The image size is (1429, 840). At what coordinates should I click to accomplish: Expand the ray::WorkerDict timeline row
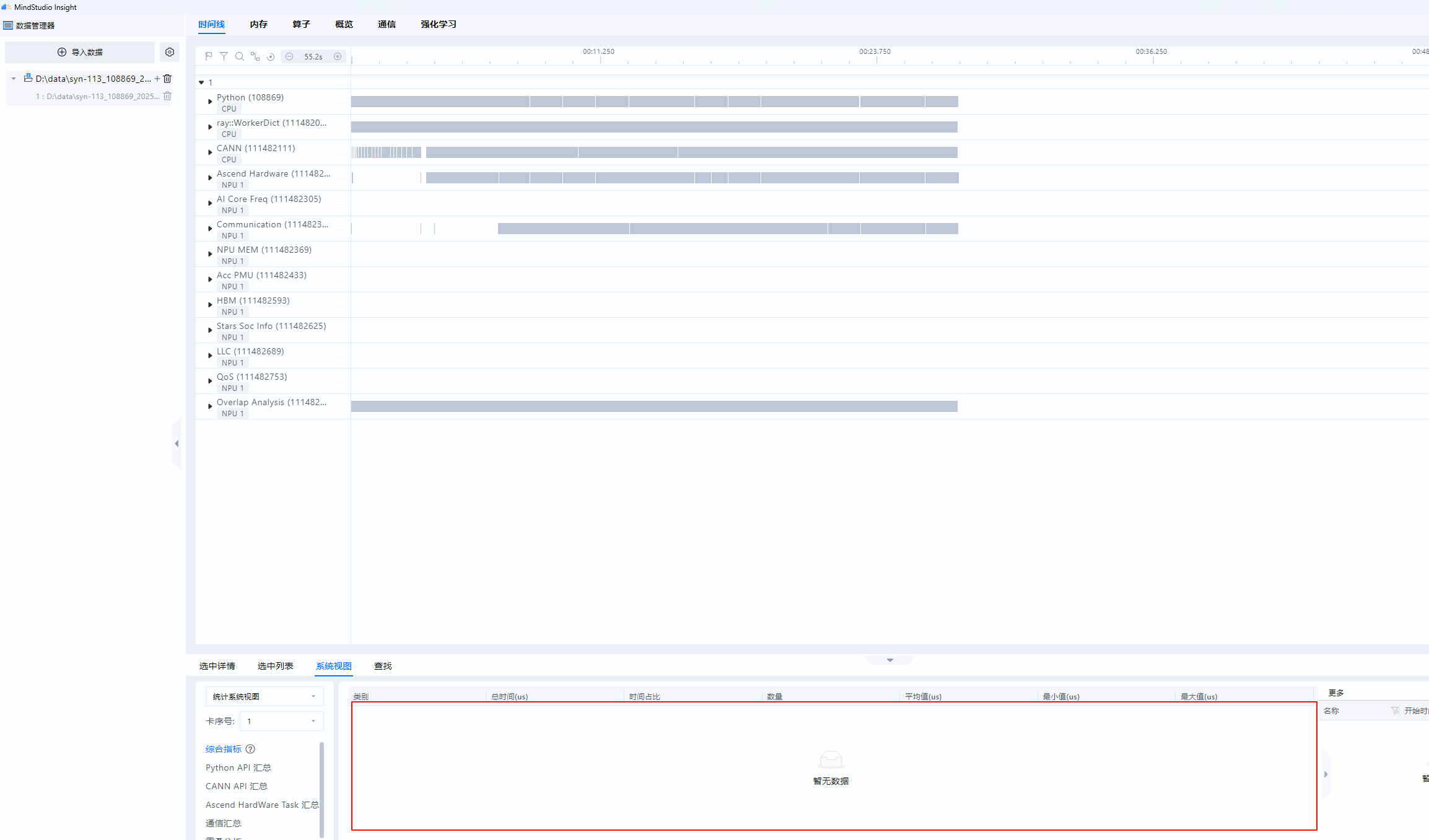pyautogui.click(x=210, y=127)
